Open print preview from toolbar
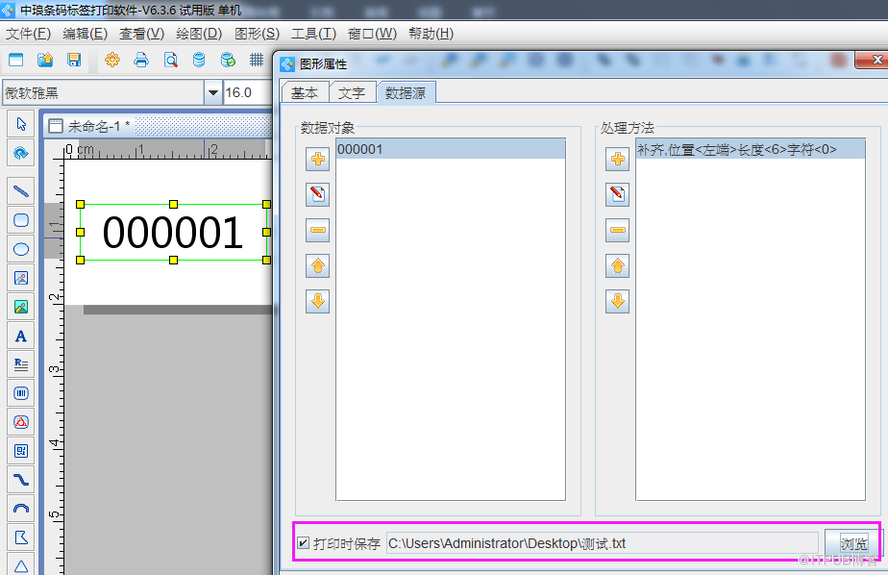This screenshot has height=575, width=888. click(170, 60)
